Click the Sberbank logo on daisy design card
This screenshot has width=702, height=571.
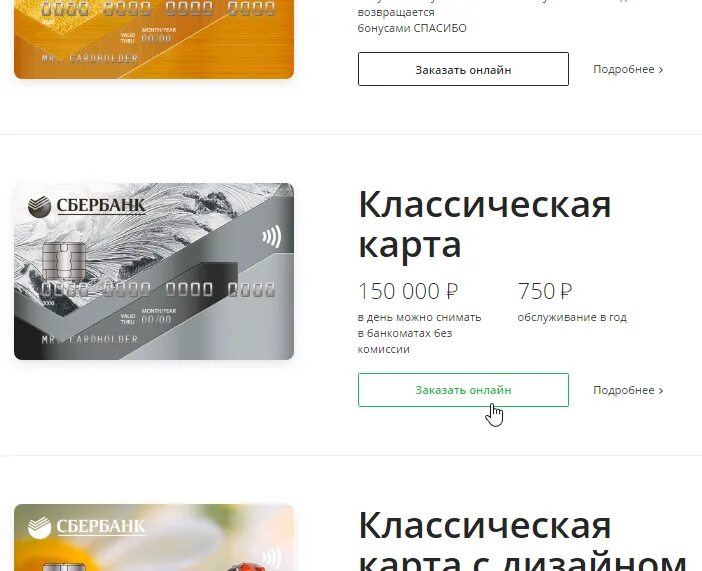point(86,527)
